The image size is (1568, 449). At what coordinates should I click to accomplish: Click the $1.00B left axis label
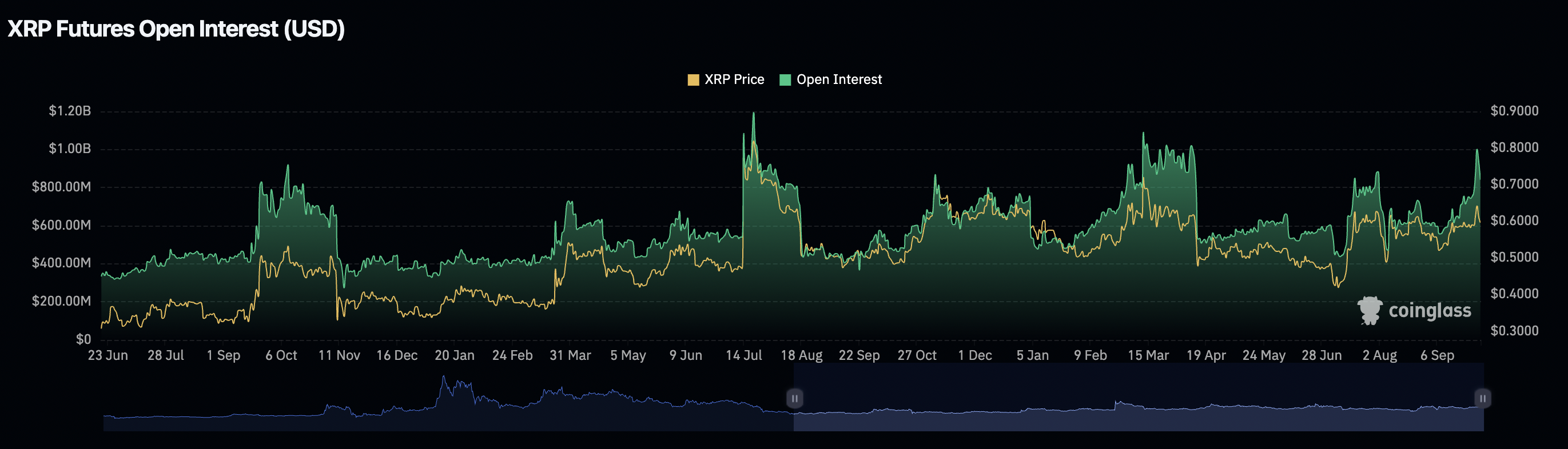coord(69,149)
